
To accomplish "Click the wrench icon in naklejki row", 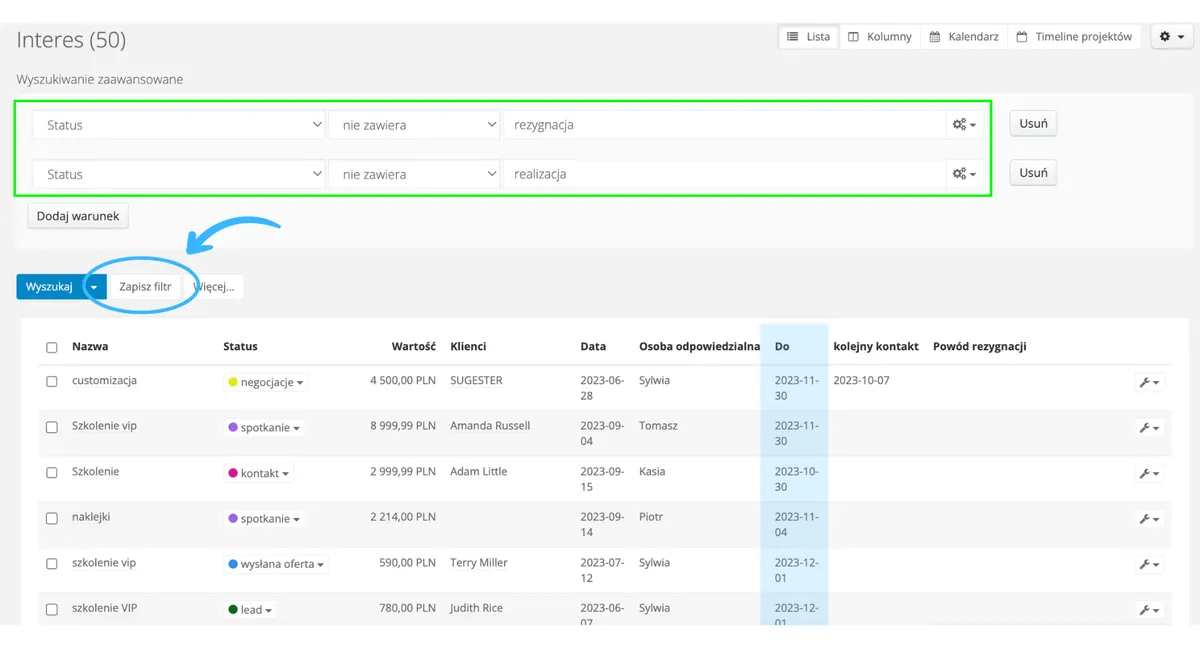I will pos(1149,519).
